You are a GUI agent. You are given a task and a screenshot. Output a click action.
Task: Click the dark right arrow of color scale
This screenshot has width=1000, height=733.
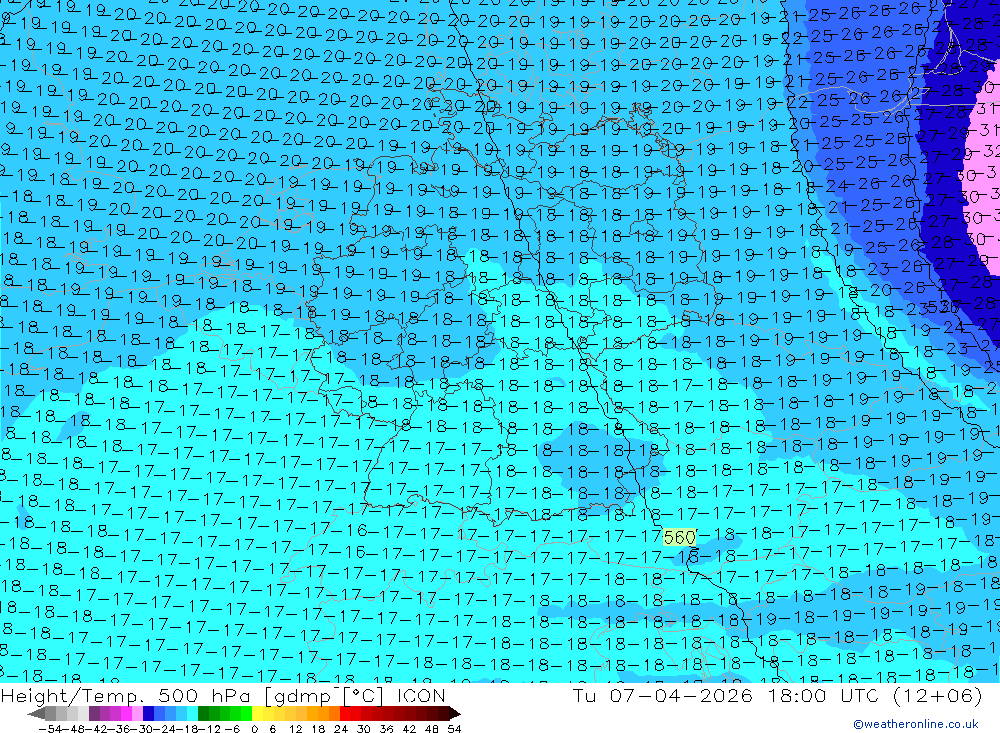[x=455, y=714]
